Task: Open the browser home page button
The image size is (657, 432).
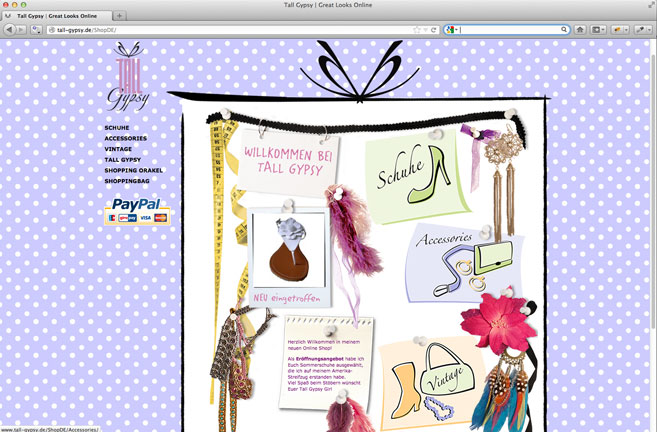Action: pyautogui.click(x=580, y=30)
